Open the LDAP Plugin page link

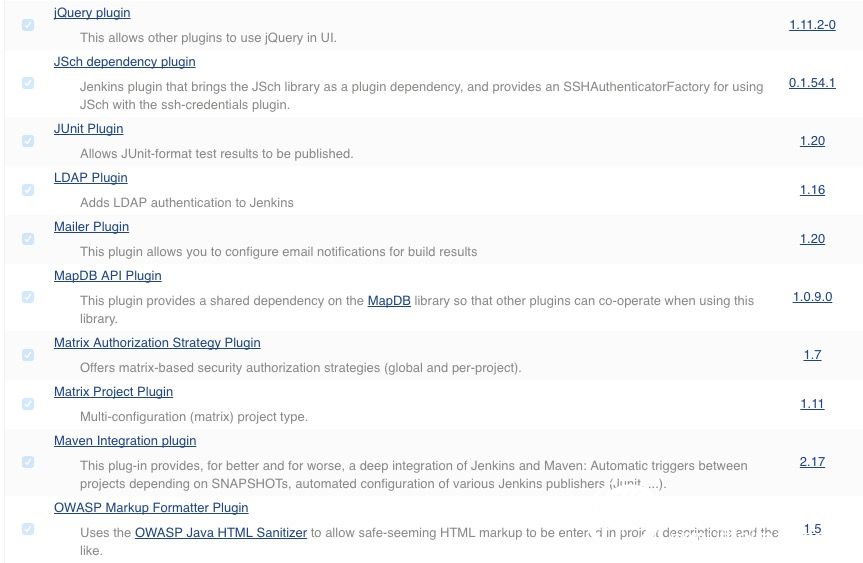(90, 178)
